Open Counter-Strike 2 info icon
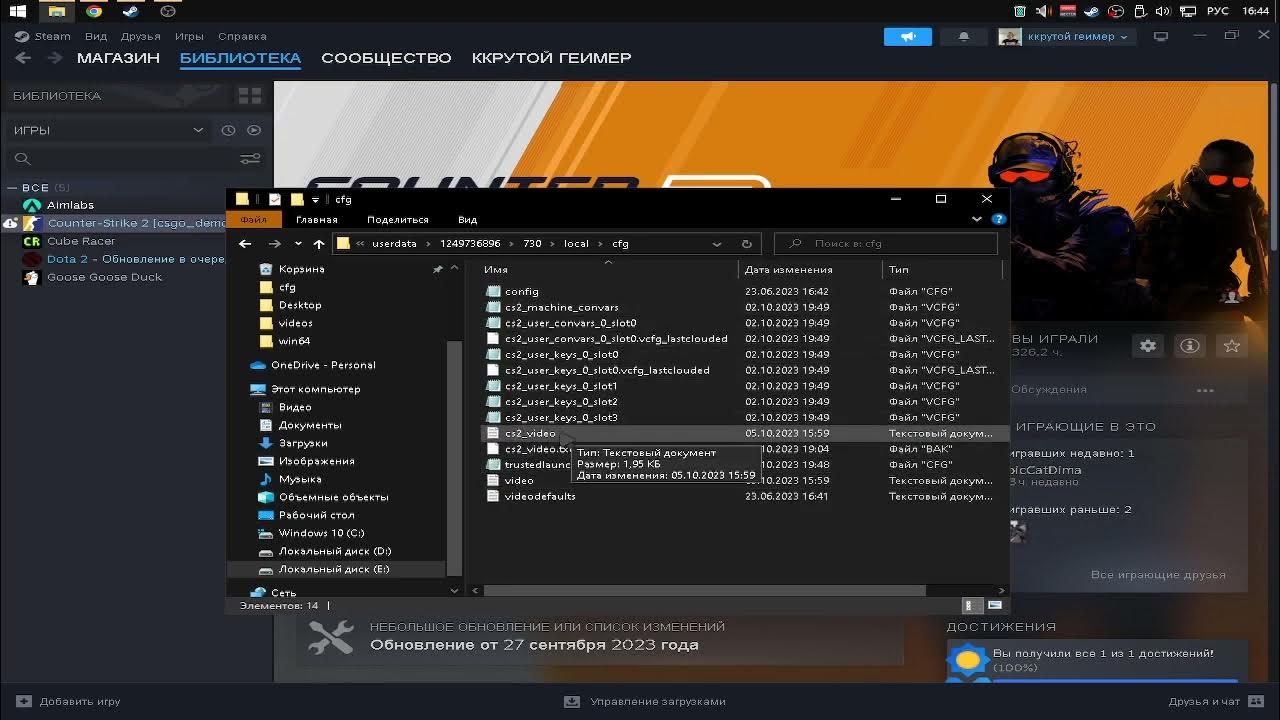This screenshot has height=720, width=1280. [1190, 346]
